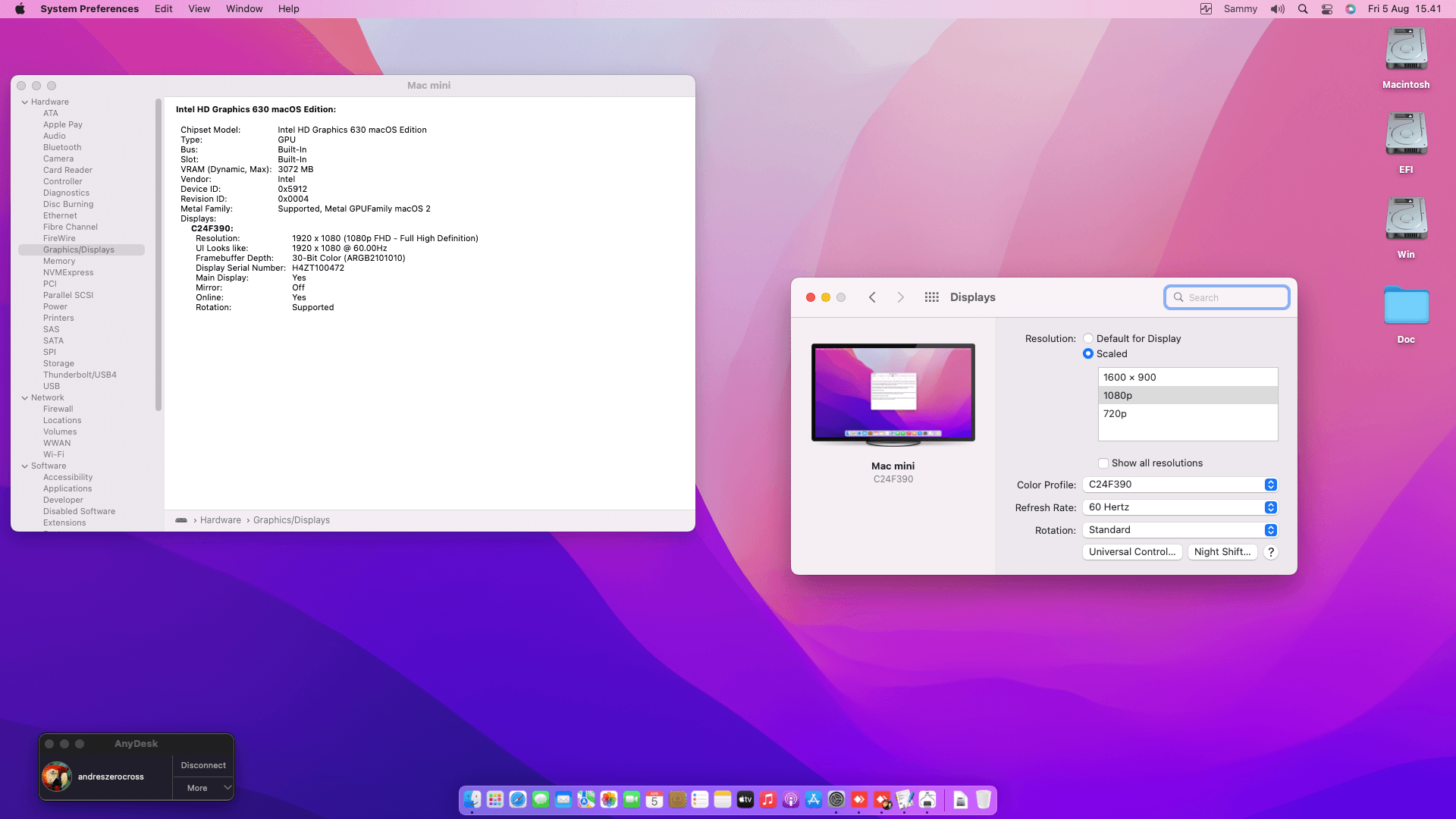Enable Show all resolutions checkbox
The image size is (1456, 819).
tap(1103, 463)
